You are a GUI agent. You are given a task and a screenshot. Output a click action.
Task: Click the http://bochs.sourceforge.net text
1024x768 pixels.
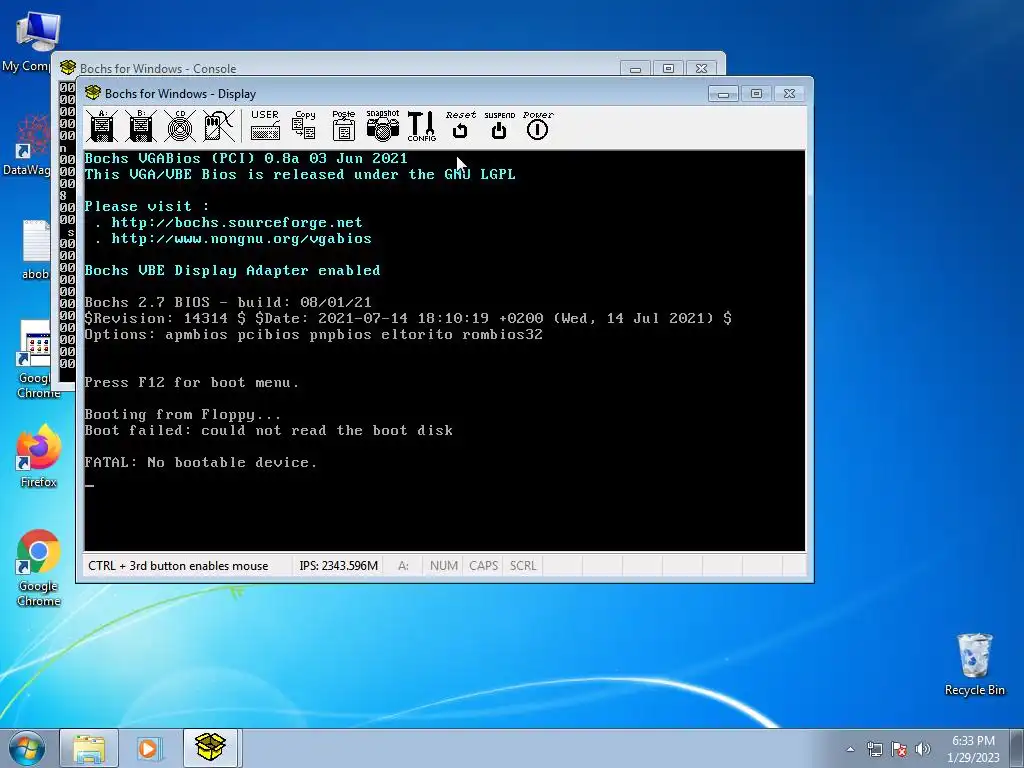click(237, 223)
